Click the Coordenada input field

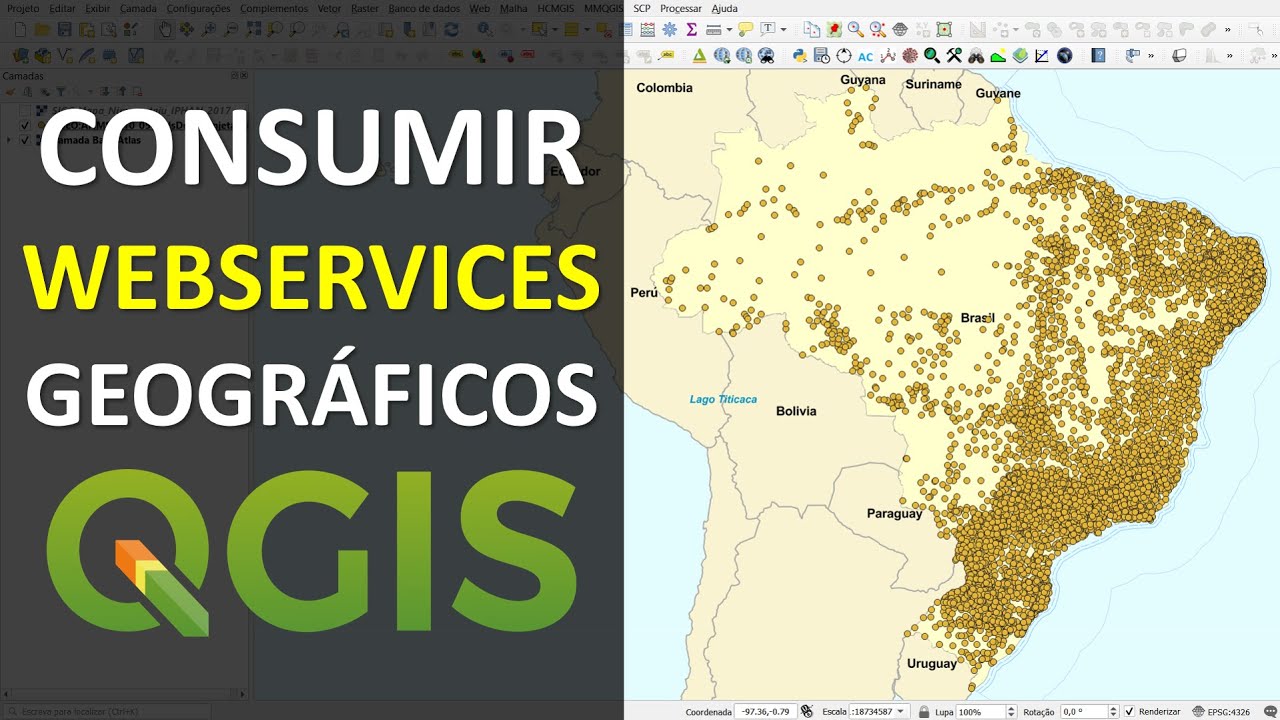point(766,711)
